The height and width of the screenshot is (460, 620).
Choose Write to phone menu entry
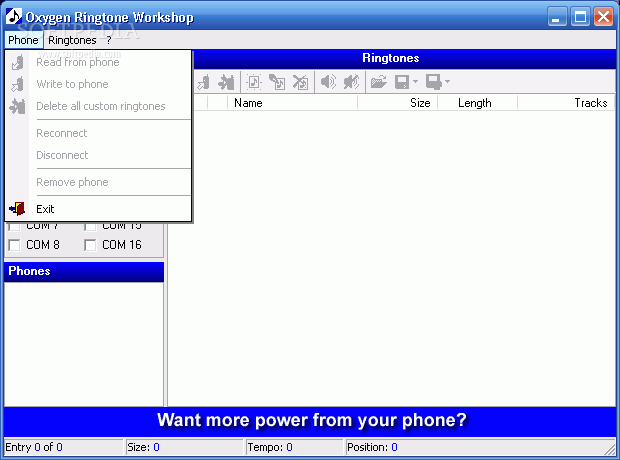pyautogui.click(x=98, y=84)
